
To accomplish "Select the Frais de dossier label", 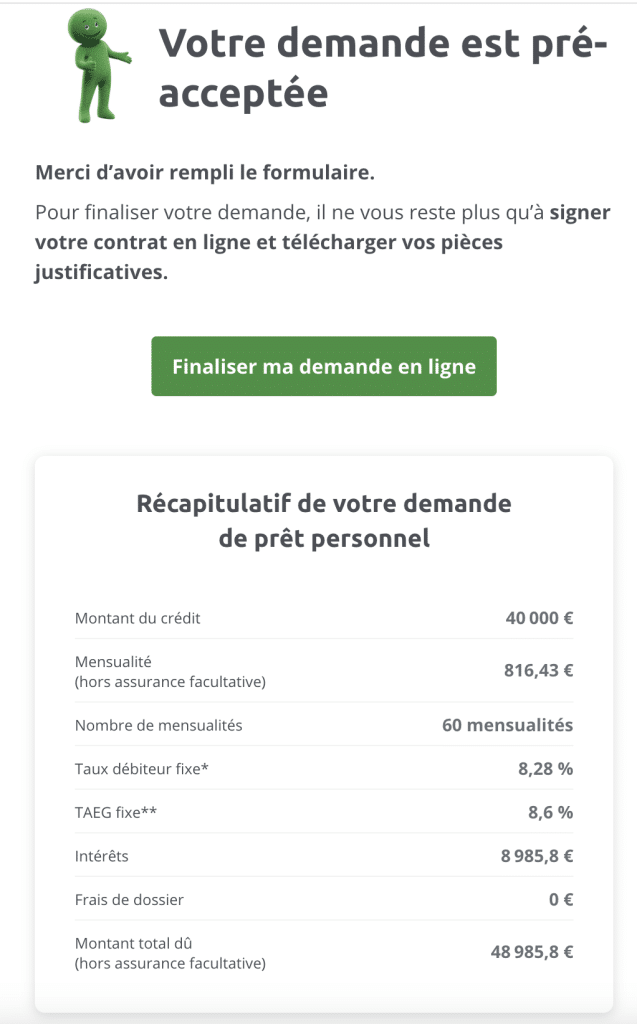I will 129,900.
